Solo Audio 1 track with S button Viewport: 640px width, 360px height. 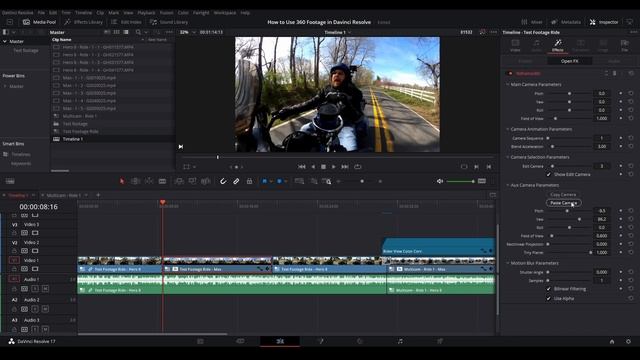pyautogui.click(x=35, y=289)
